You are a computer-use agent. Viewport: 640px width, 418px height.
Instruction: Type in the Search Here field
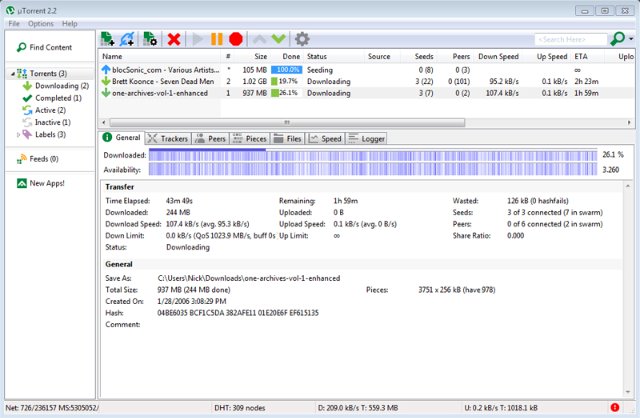click(570, 39)
